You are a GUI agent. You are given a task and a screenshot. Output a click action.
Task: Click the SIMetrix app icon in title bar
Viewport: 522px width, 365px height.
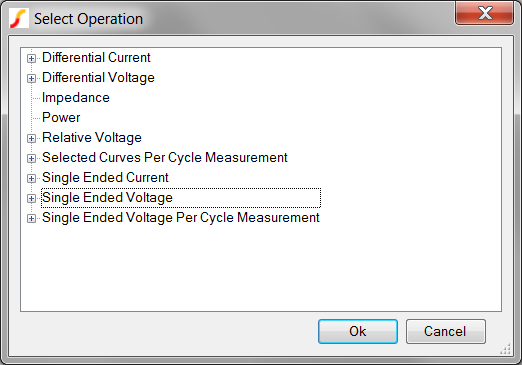[19, 19]
